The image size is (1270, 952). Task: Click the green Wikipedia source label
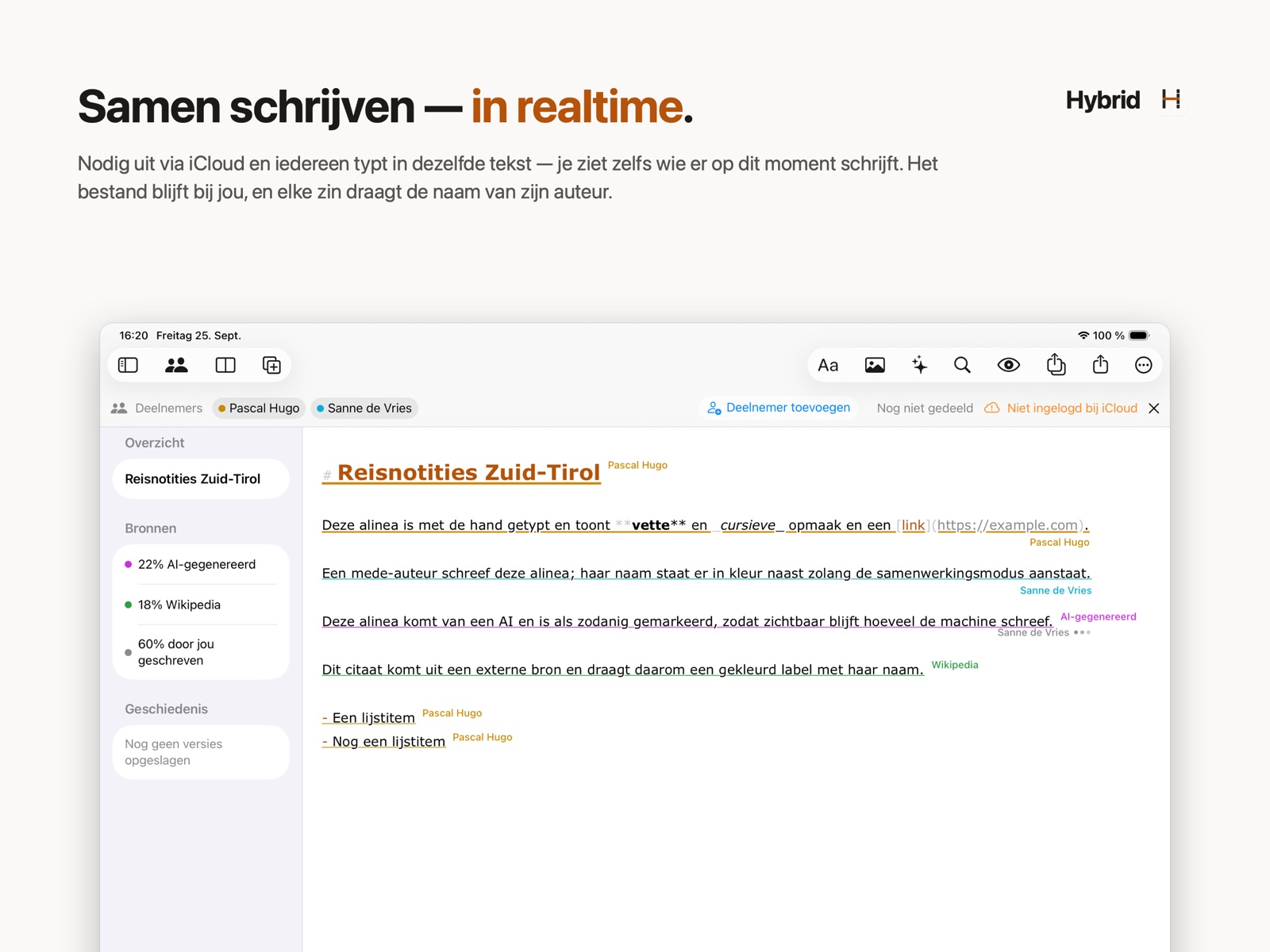tap(954, 665)
